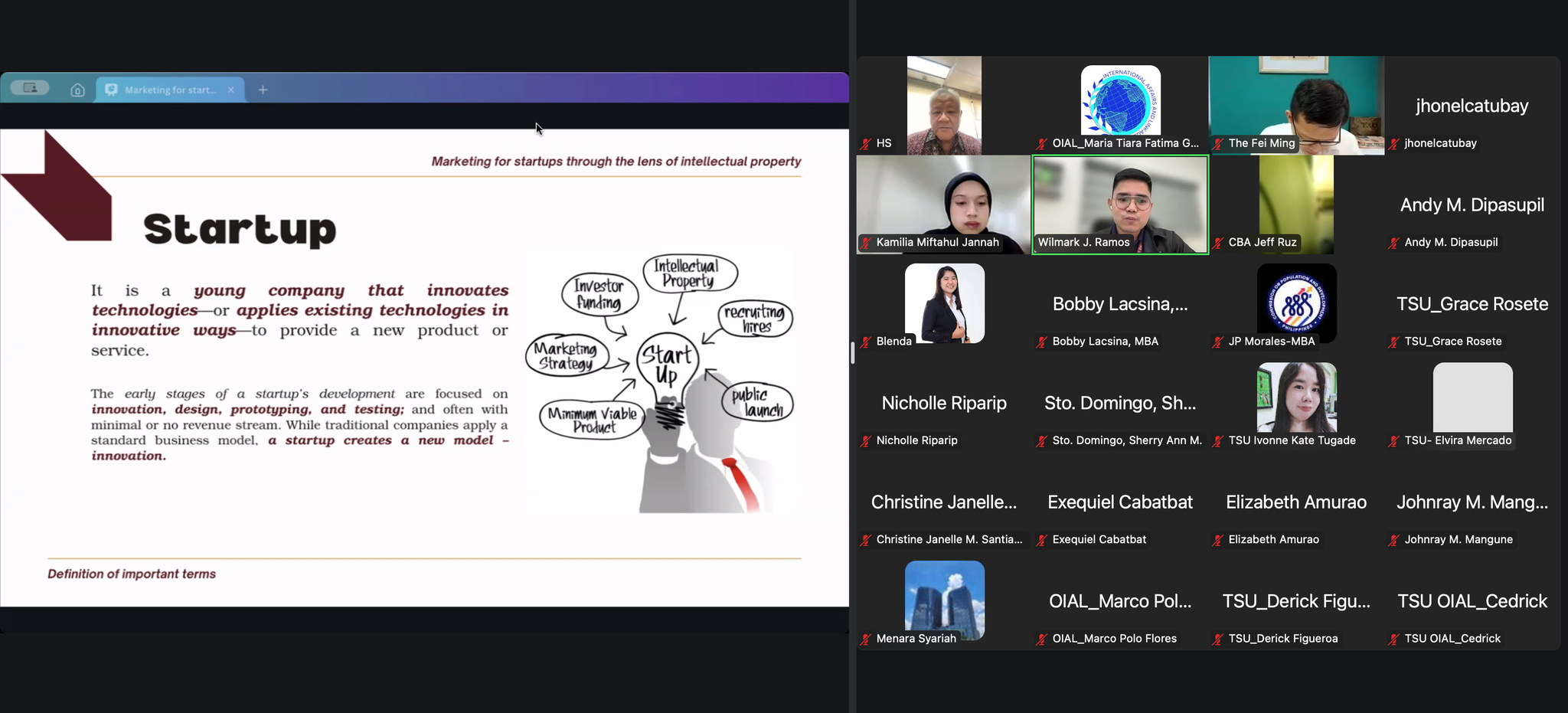Click Blenda's profile photo

(944, 303)
